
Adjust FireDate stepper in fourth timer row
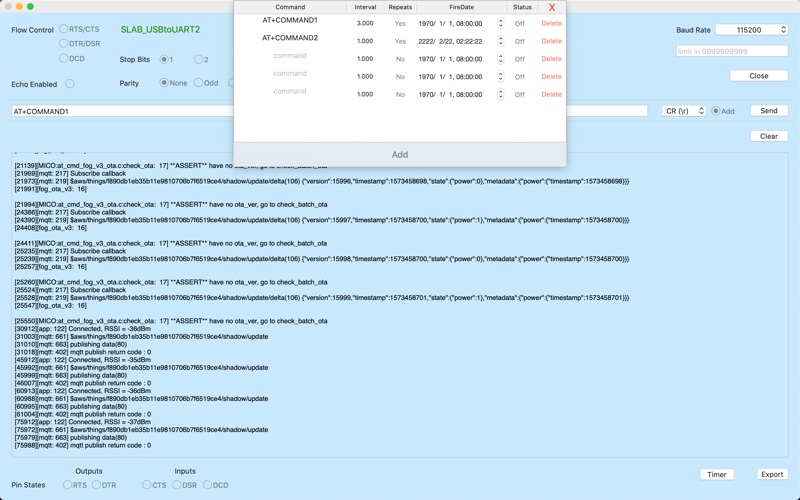coord(501,77)
